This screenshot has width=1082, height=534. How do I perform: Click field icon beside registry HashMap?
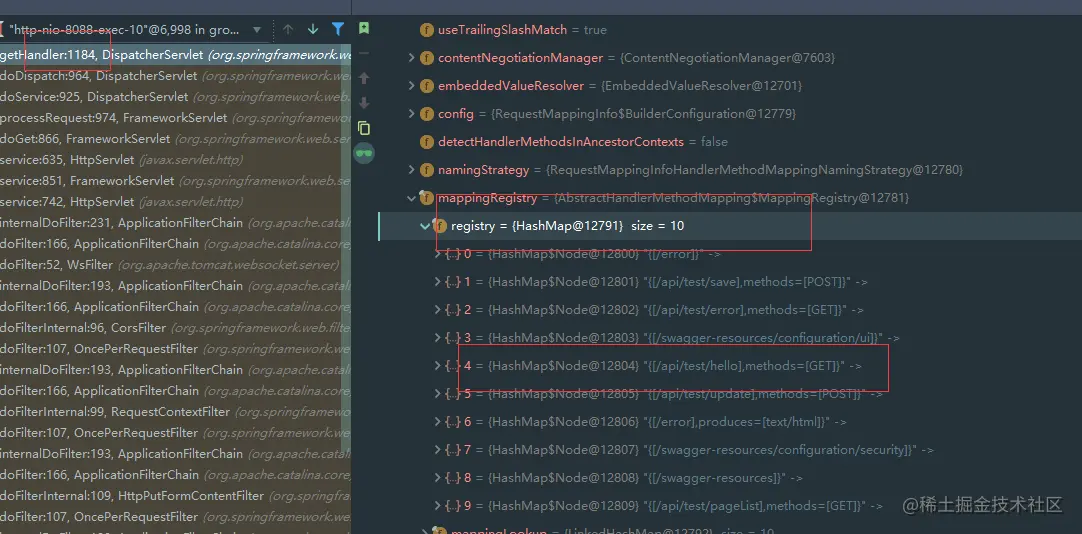[440, 226]
